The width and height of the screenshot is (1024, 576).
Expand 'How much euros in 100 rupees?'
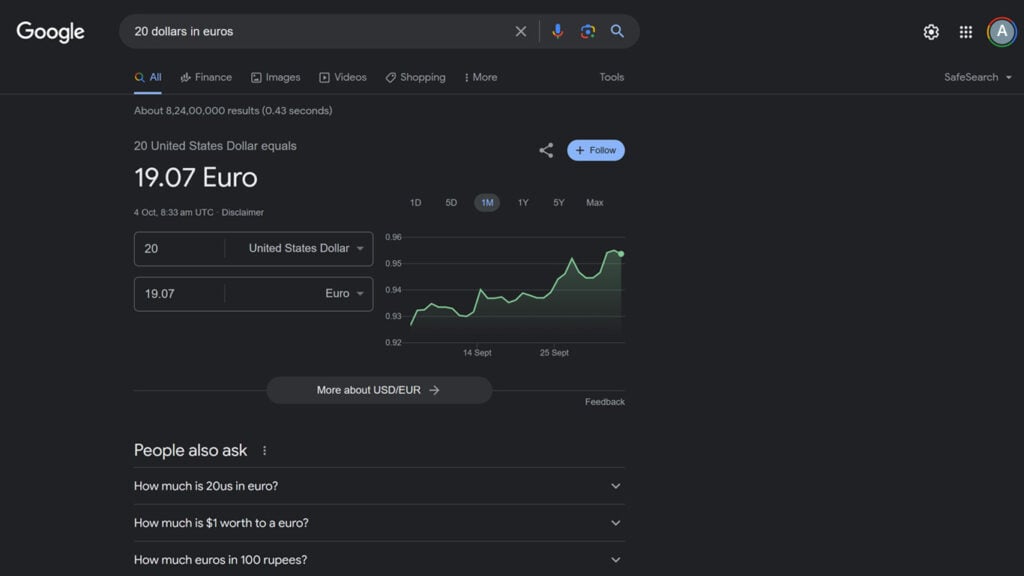379,560
